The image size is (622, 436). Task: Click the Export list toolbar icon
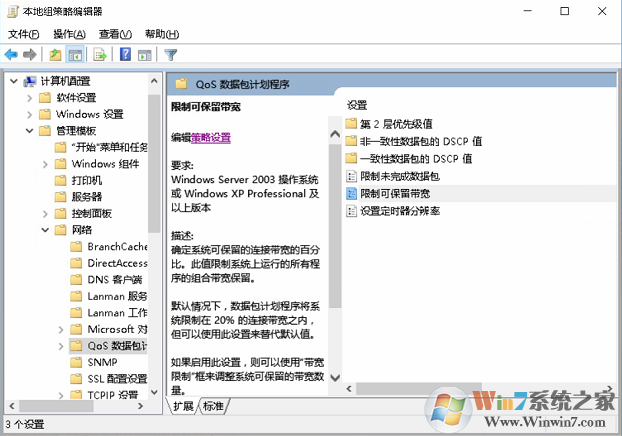(100, 54)
